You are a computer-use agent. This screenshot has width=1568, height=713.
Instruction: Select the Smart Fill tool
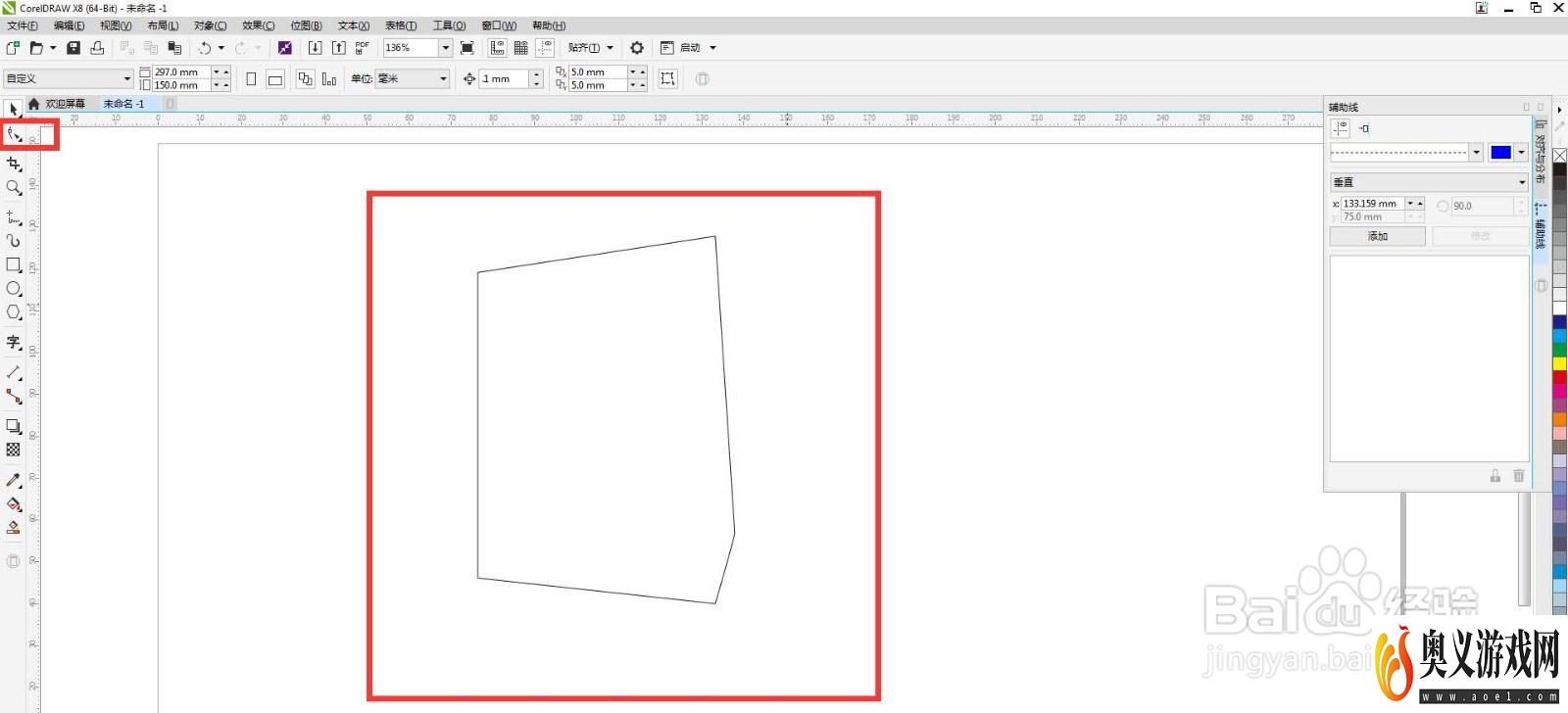tap(14, 527)
